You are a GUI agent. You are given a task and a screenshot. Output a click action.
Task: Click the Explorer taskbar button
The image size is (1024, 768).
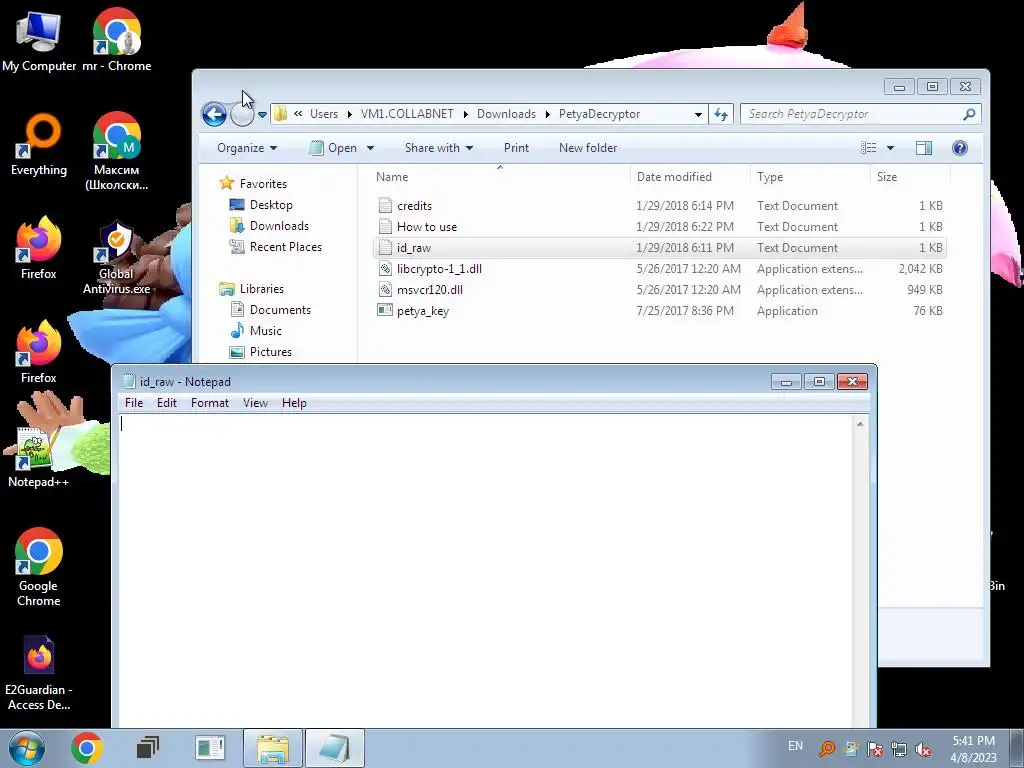273,748
